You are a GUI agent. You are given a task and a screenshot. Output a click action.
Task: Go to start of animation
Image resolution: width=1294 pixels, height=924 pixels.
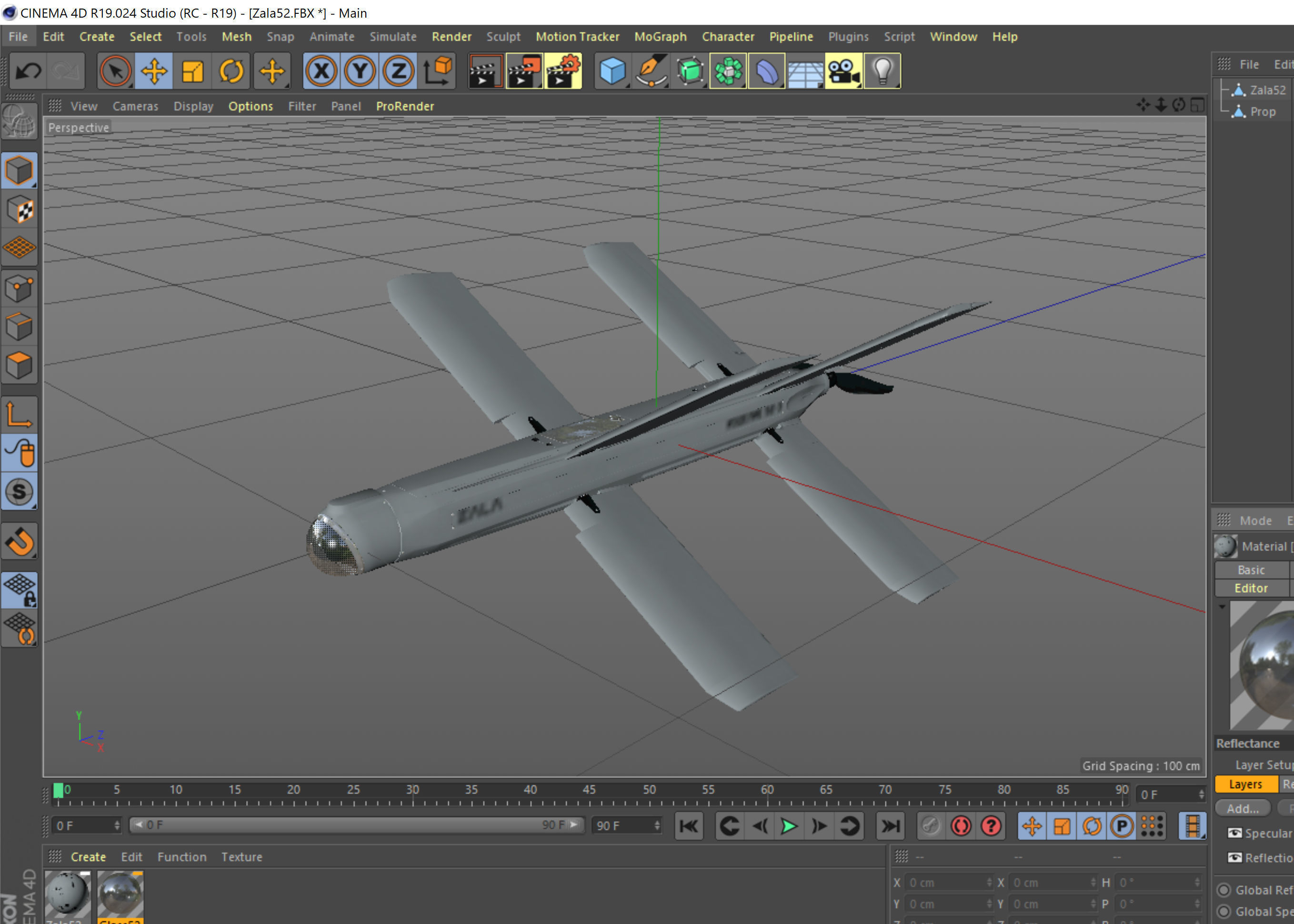point(689,826)
